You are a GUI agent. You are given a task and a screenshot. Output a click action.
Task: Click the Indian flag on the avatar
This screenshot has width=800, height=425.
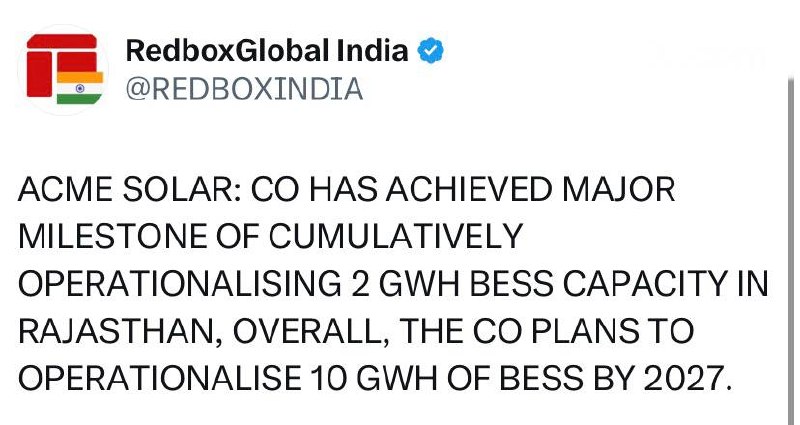[x=80, y=87]
